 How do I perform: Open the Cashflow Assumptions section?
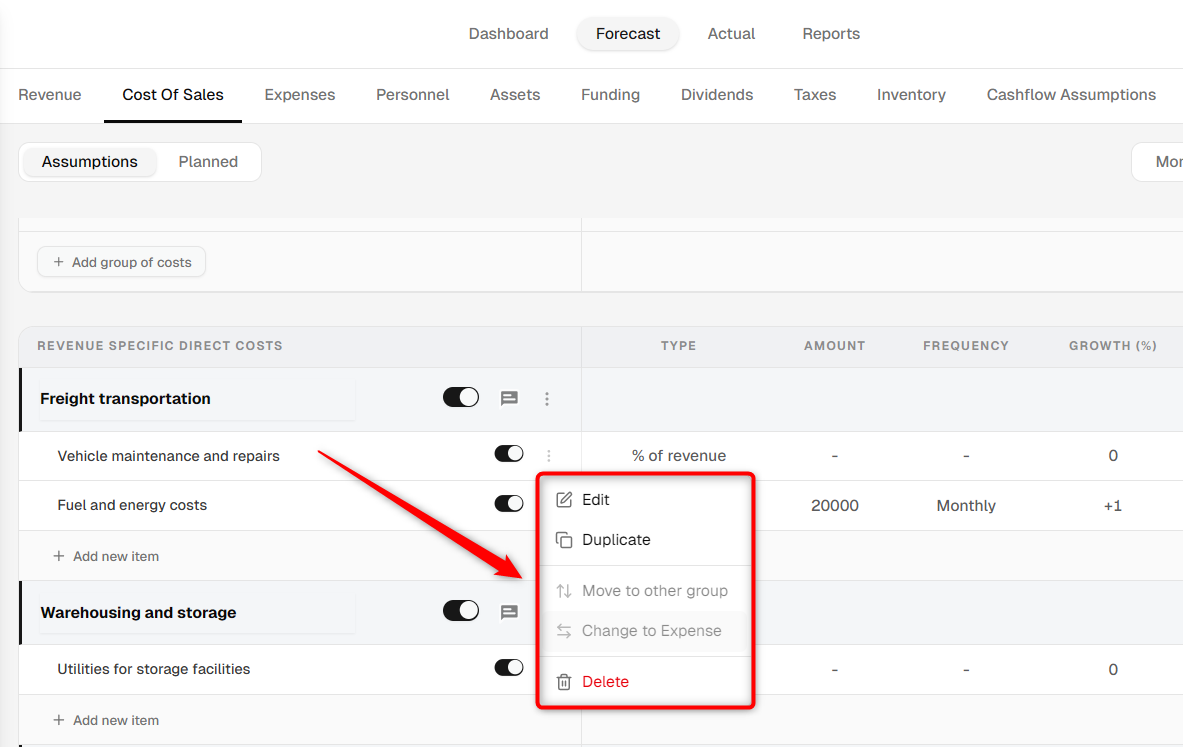(1071, 95)
